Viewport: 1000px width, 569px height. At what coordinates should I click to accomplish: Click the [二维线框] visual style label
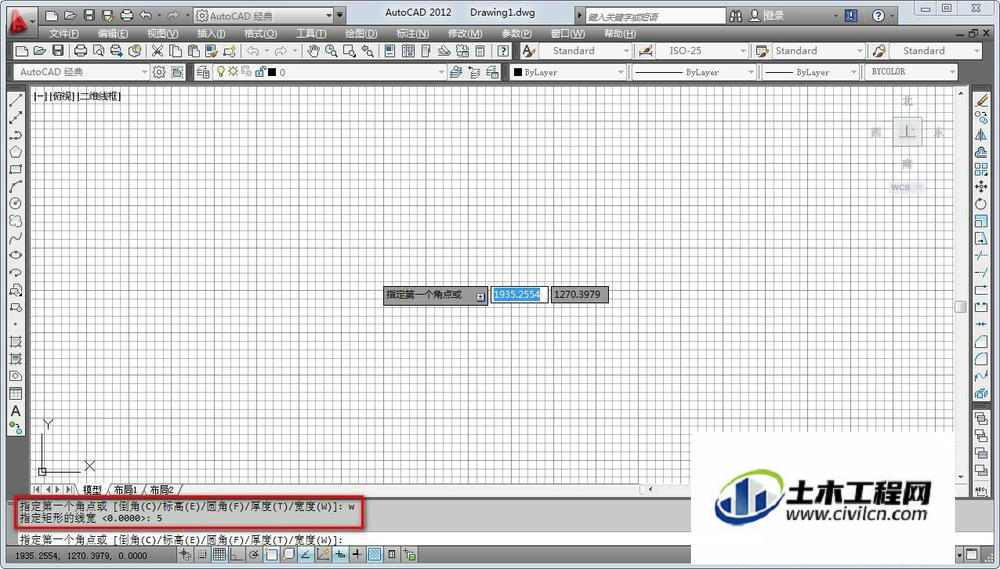tap(99, 96)
